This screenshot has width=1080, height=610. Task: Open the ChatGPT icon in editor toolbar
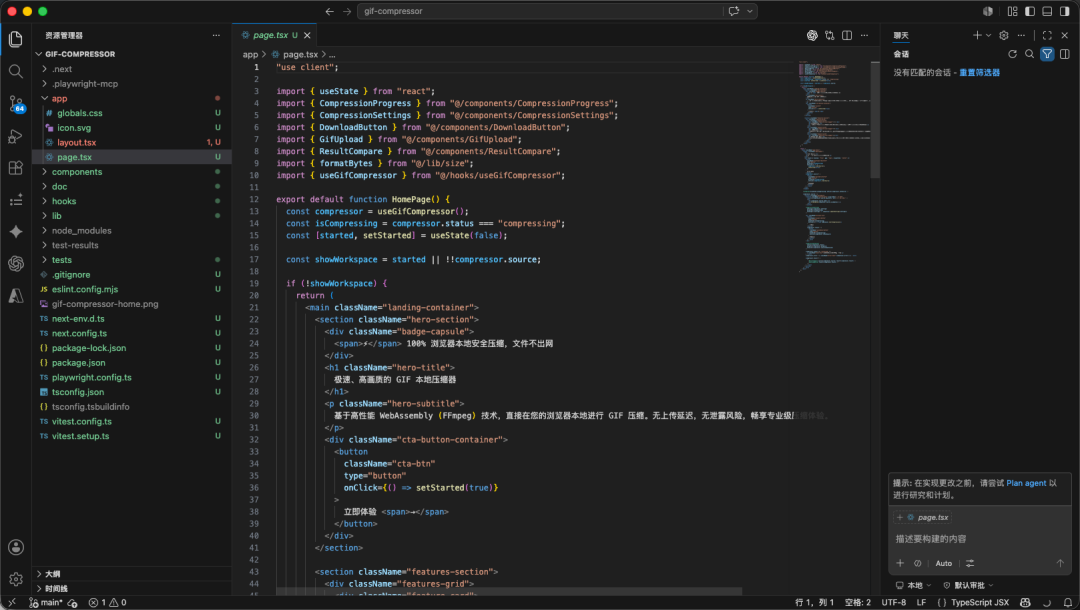pyautogui.click(x=812, y=35)
